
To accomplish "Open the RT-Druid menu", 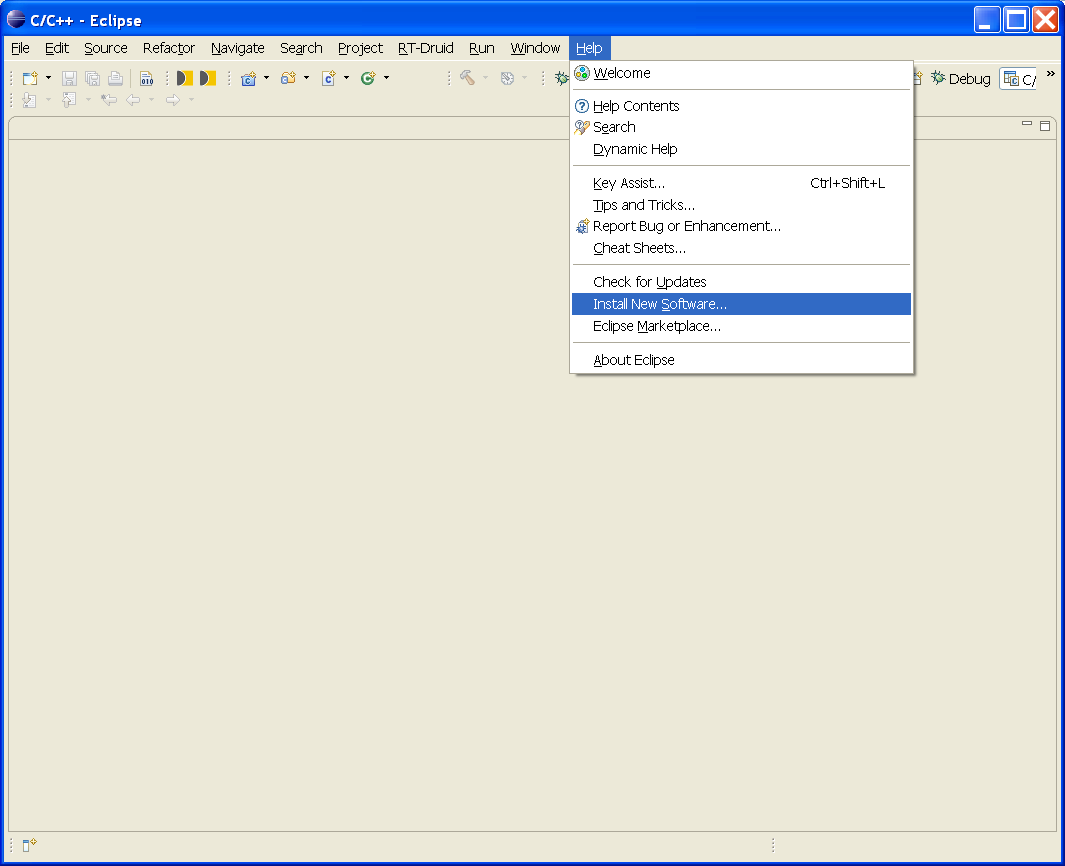I will click(426, 48).
